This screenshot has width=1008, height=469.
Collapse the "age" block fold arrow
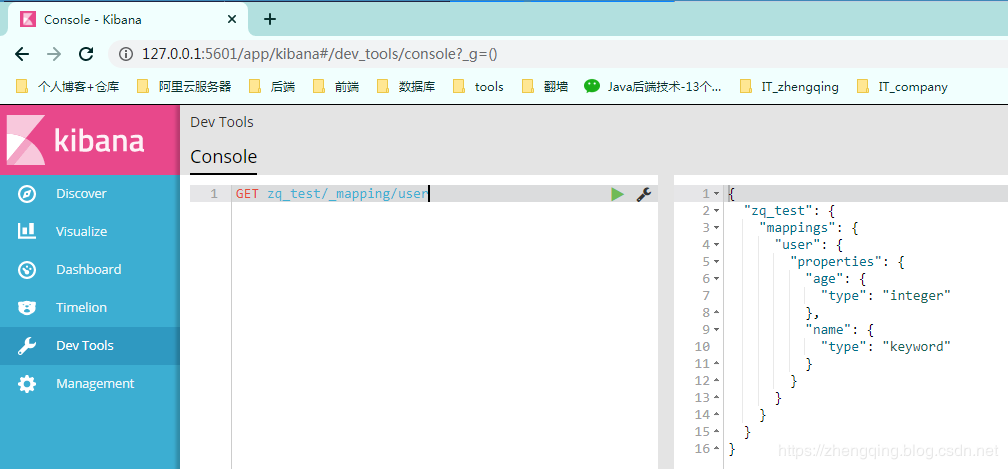pos(717,279)
